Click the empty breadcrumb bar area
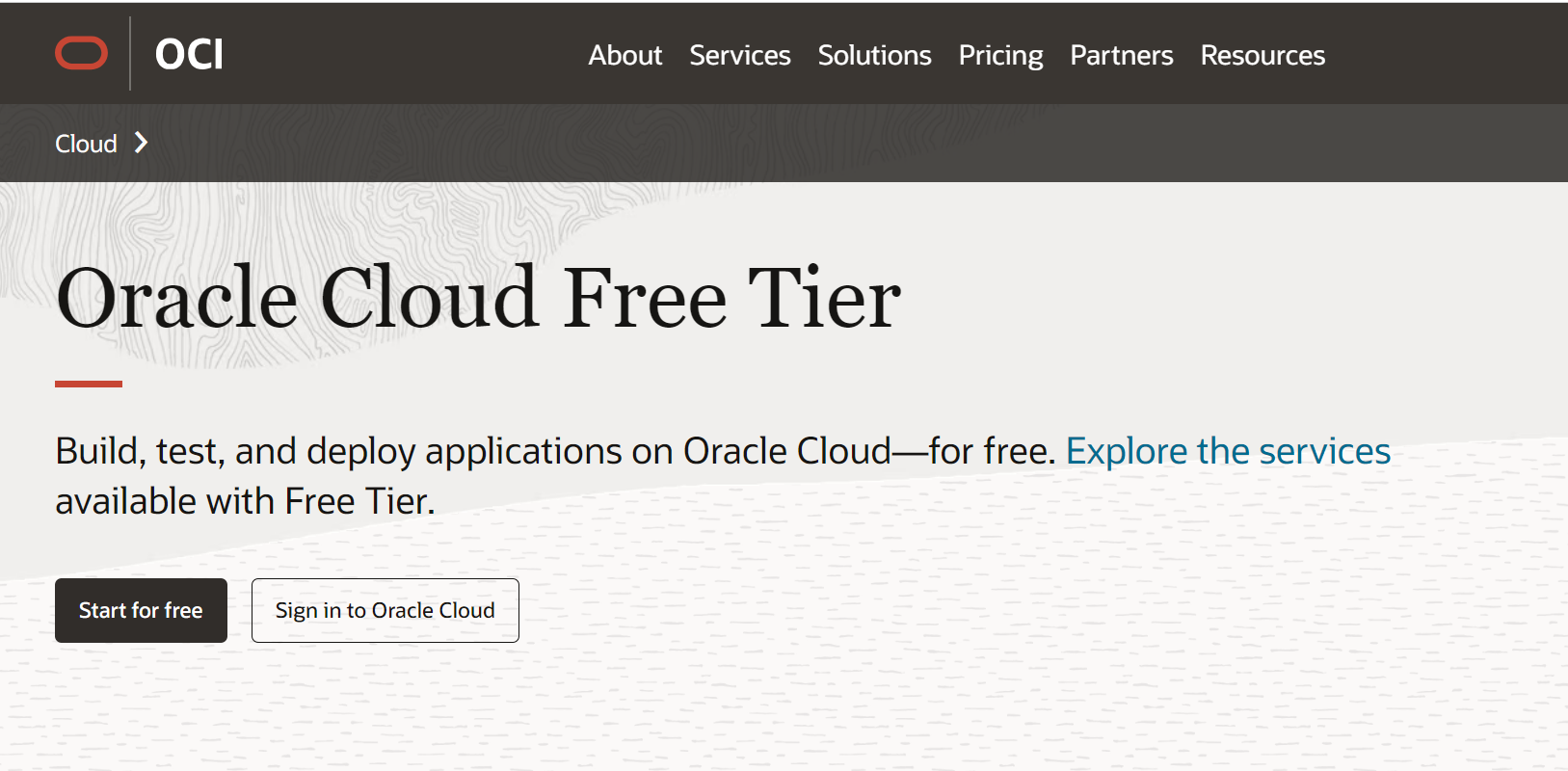This screenshot has height=771, width=1568. [x=867, y=144]
